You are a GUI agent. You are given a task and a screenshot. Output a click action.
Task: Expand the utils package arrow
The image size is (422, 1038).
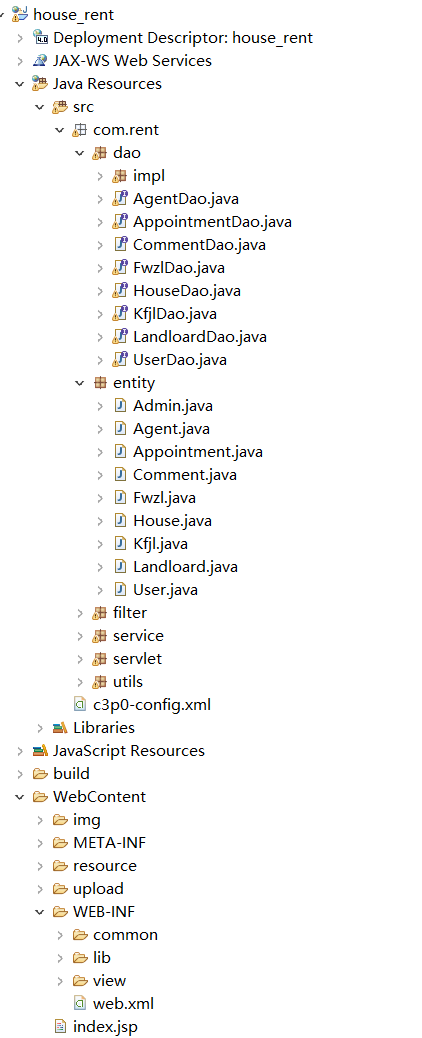pyautogui.click(x=80, y=681)
